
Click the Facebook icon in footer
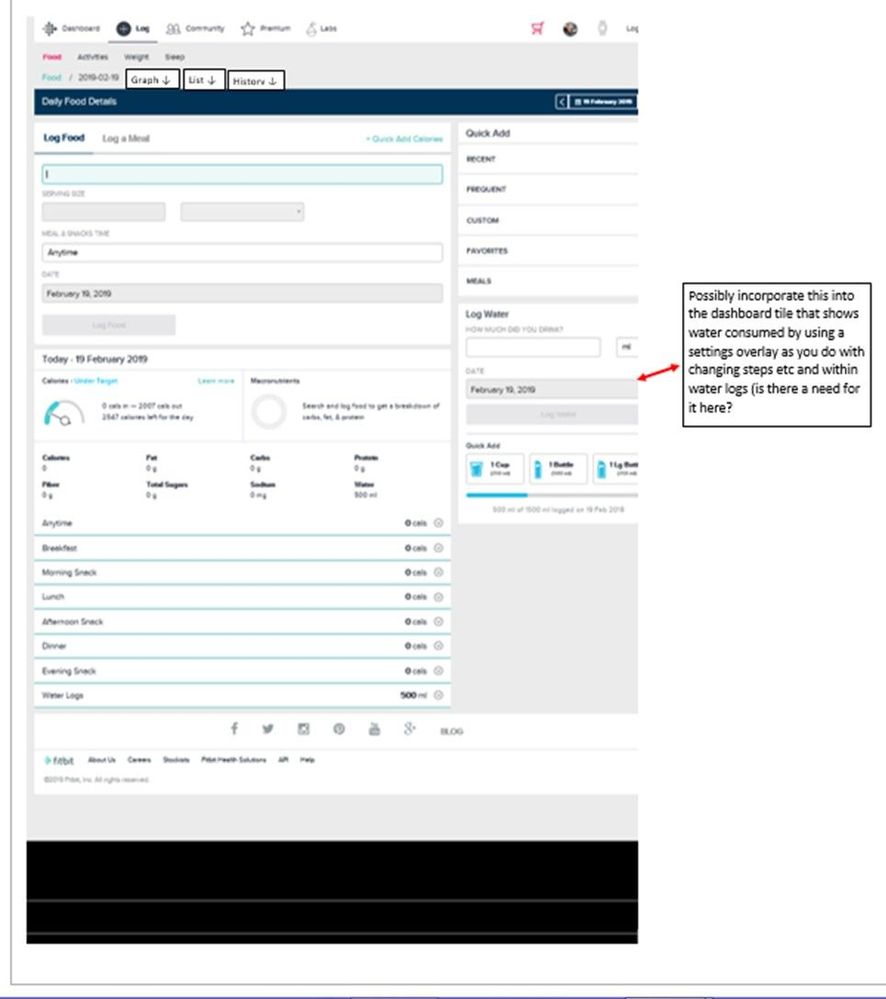234,729
